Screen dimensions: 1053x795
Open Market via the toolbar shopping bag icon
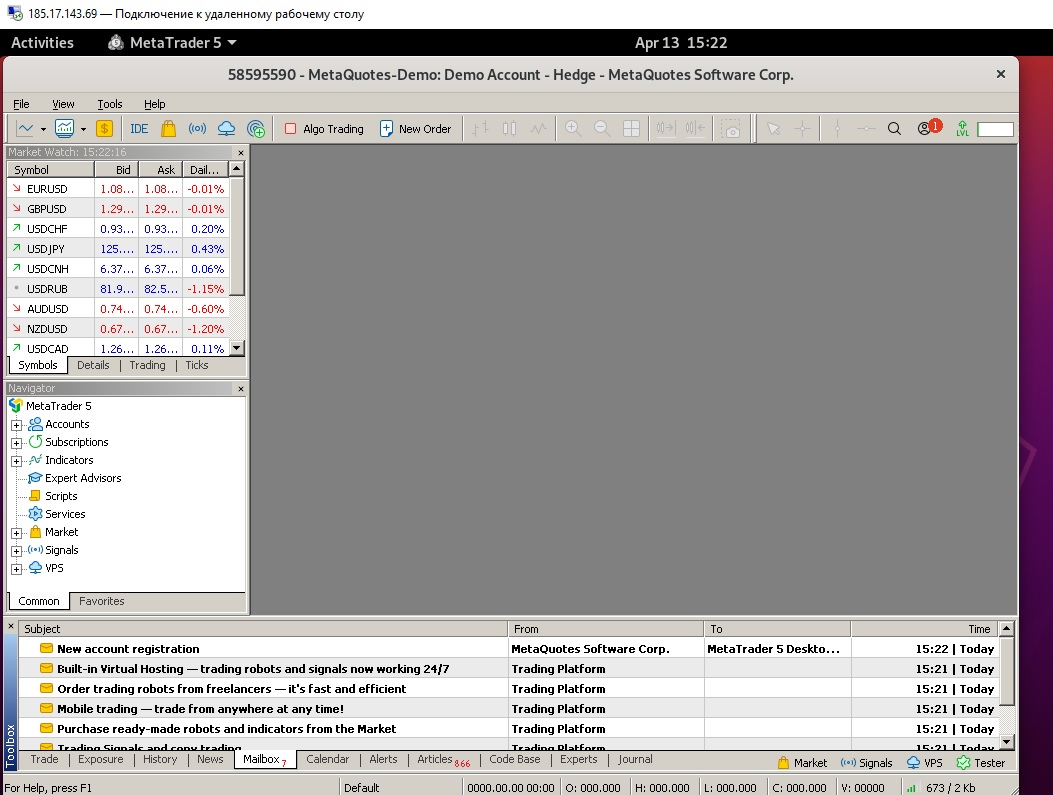pos(168,128)
